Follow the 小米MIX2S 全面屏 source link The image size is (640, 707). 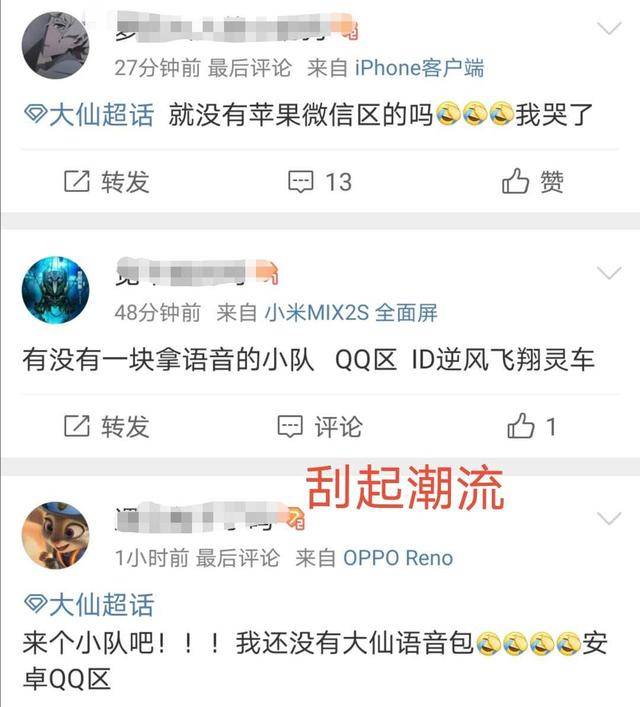click(x=351, y=312)
